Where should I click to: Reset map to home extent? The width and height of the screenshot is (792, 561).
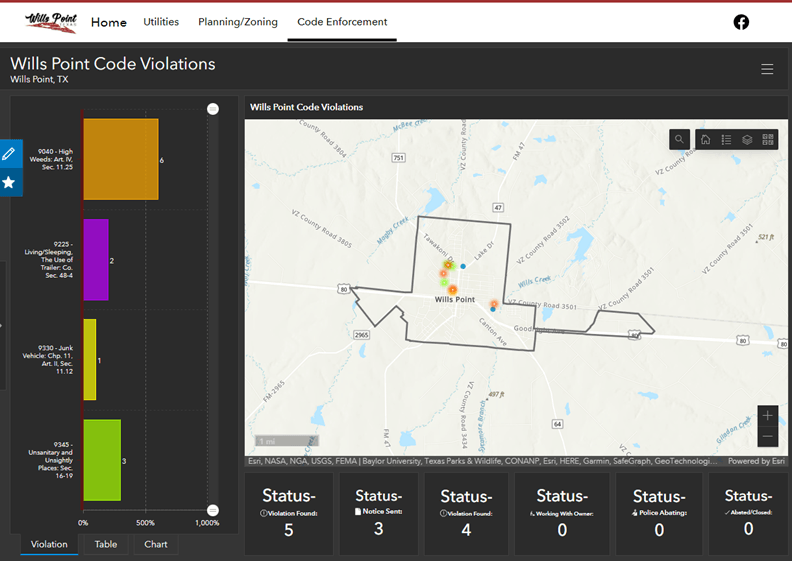tap(706, 139)
